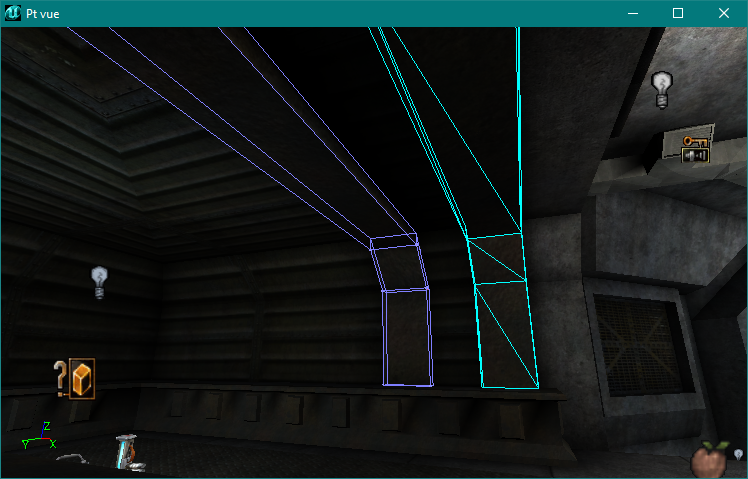Pick the orange box actor icon
Image resolution: width=748 pixels, height=479 pixels.
pyautogui.click(x=82, y=378)
